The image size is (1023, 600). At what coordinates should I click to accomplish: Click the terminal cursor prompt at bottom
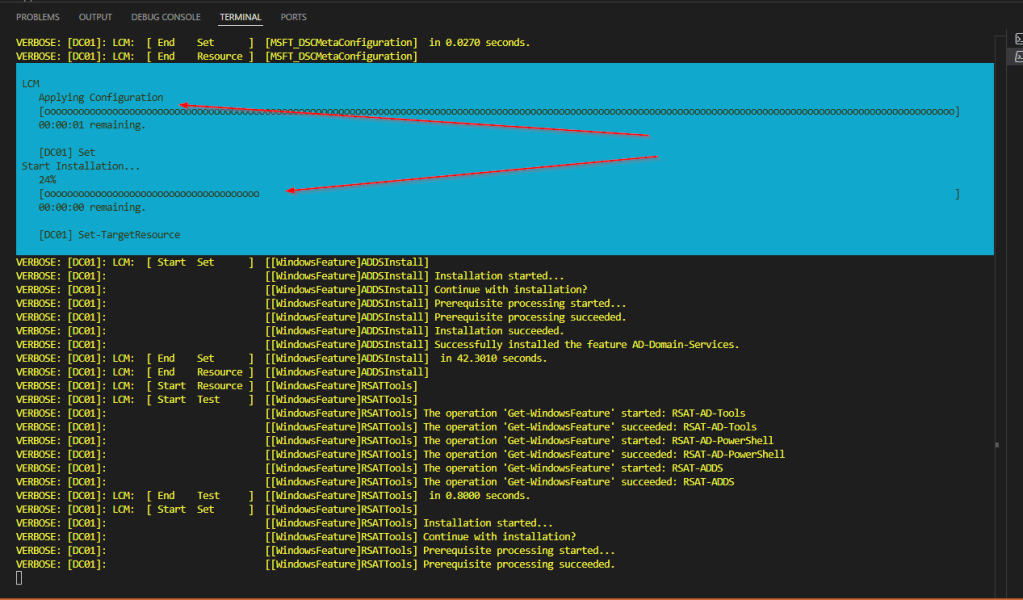[x=20, y=578]
